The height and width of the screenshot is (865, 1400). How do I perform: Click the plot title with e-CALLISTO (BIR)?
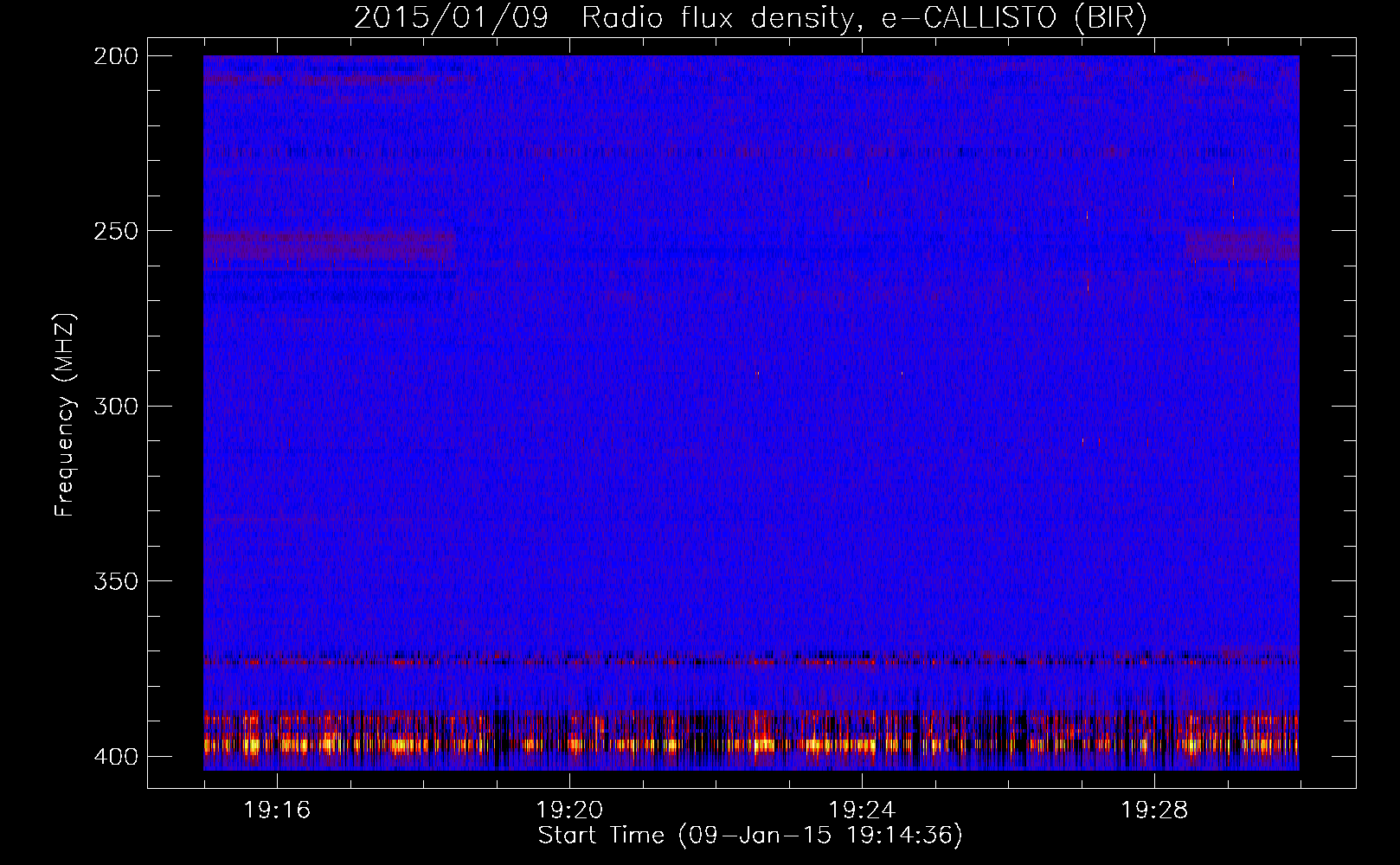750,17
